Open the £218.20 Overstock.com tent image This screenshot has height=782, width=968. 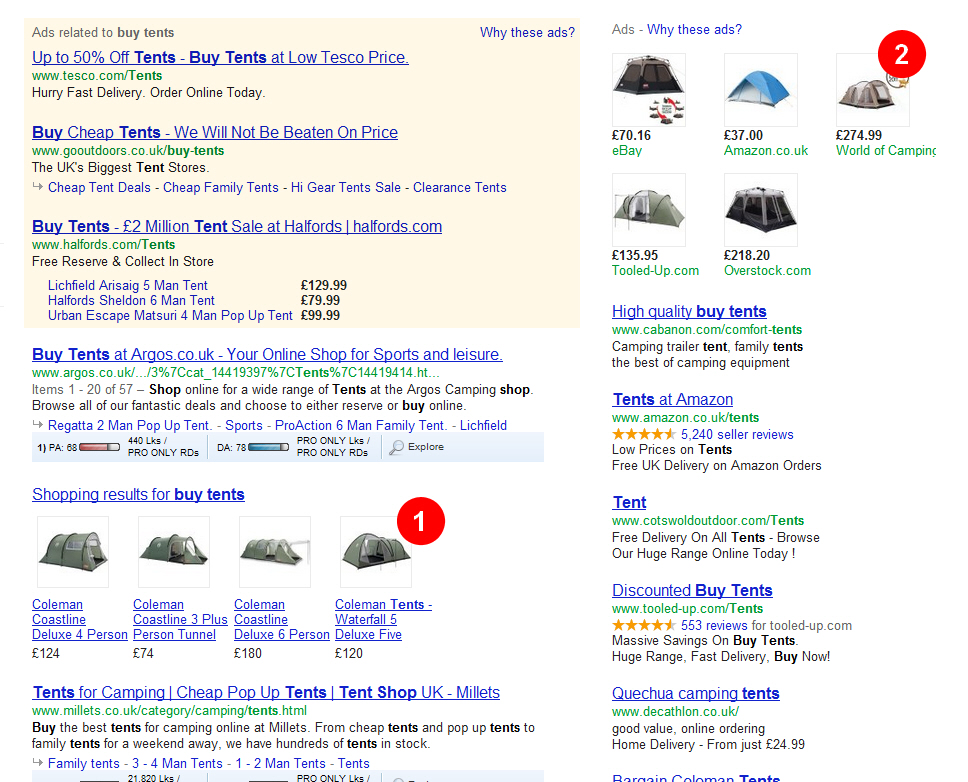pos(761,210)
